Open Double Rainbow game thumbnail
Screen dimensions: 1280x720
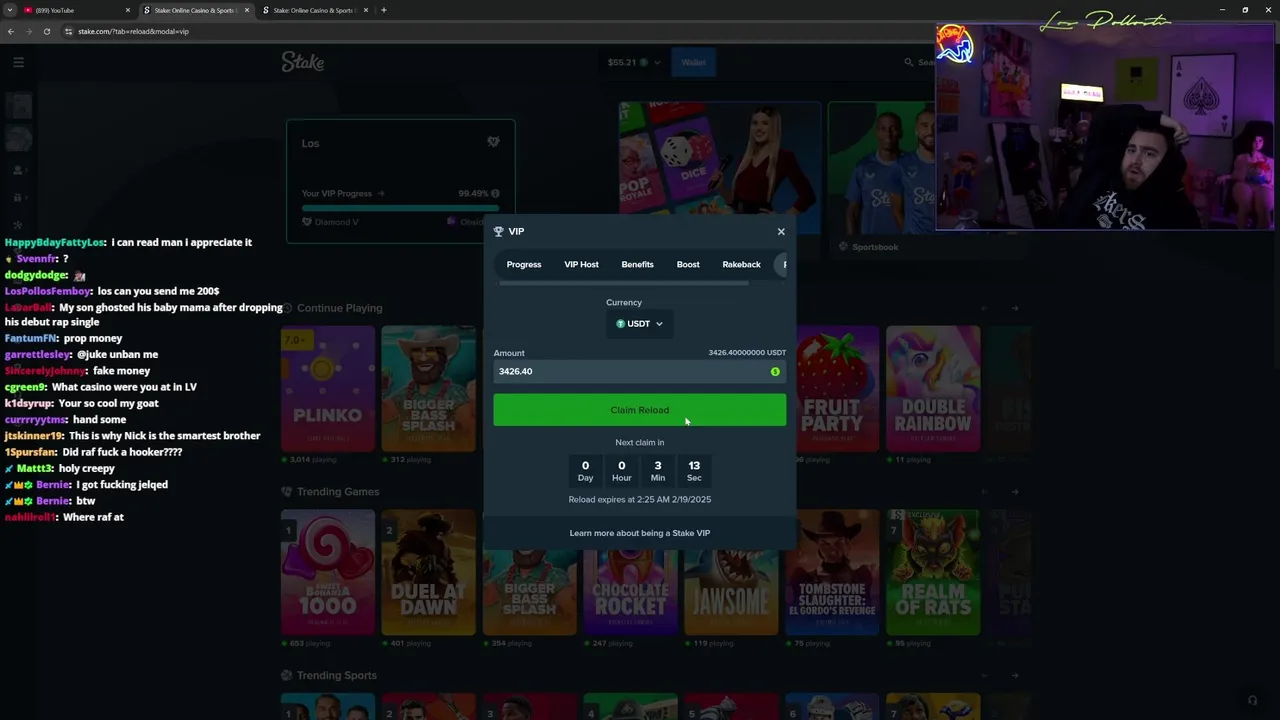(933, 388)
